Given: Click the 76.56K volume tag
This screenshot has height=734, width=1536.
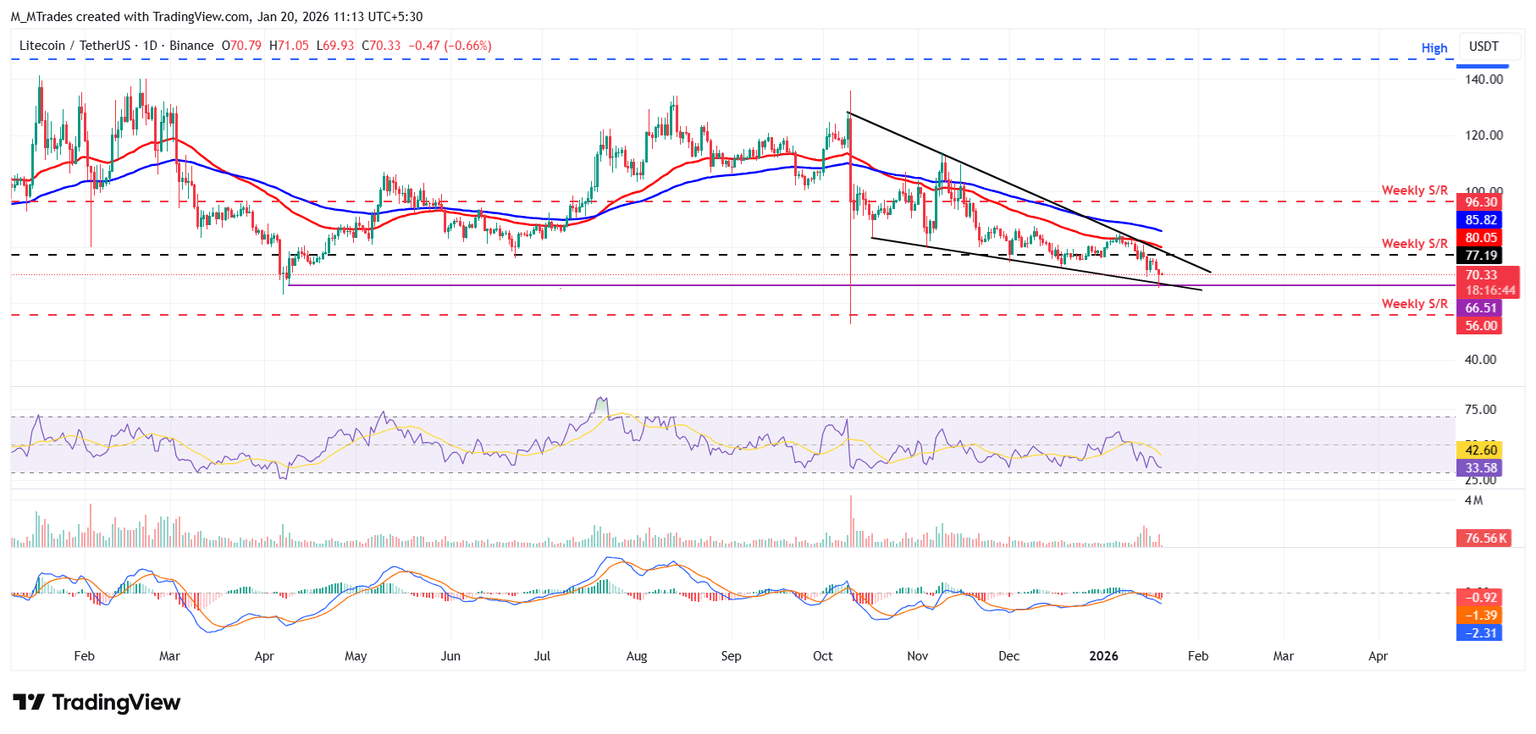Looking at the screenshot, I should (x=1484, y=538).
